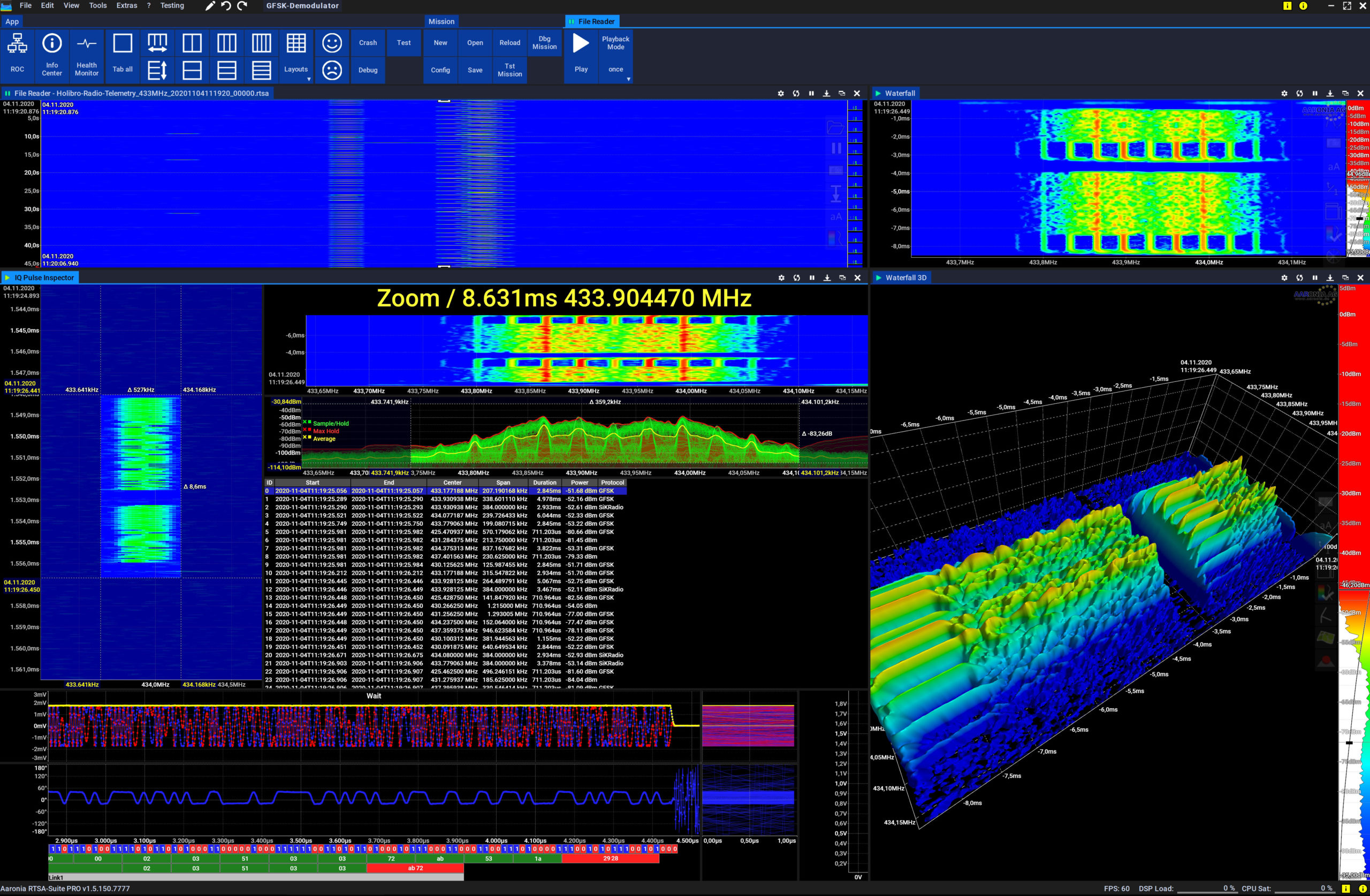The image size is (1370, 896).
Task: Open the ROC network icon
Action: click(x=17, y=44)
